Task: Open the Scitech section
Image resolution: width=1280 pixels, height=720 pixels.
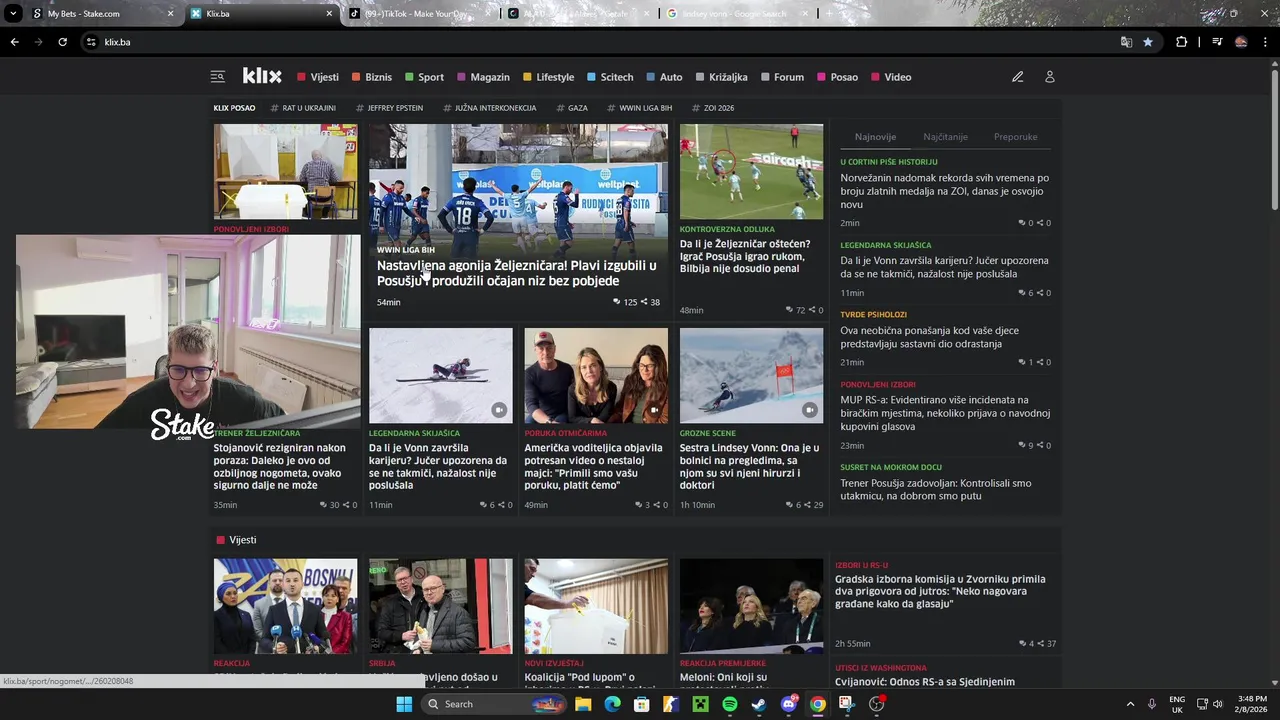Action: click(610, 77)
